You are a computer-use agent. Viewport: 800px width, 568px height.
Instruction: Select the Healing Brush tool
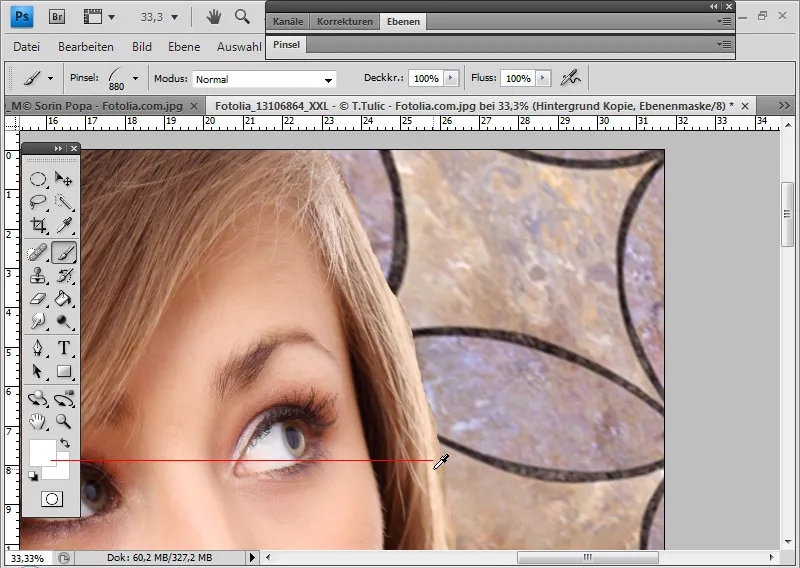coord(38,253)
